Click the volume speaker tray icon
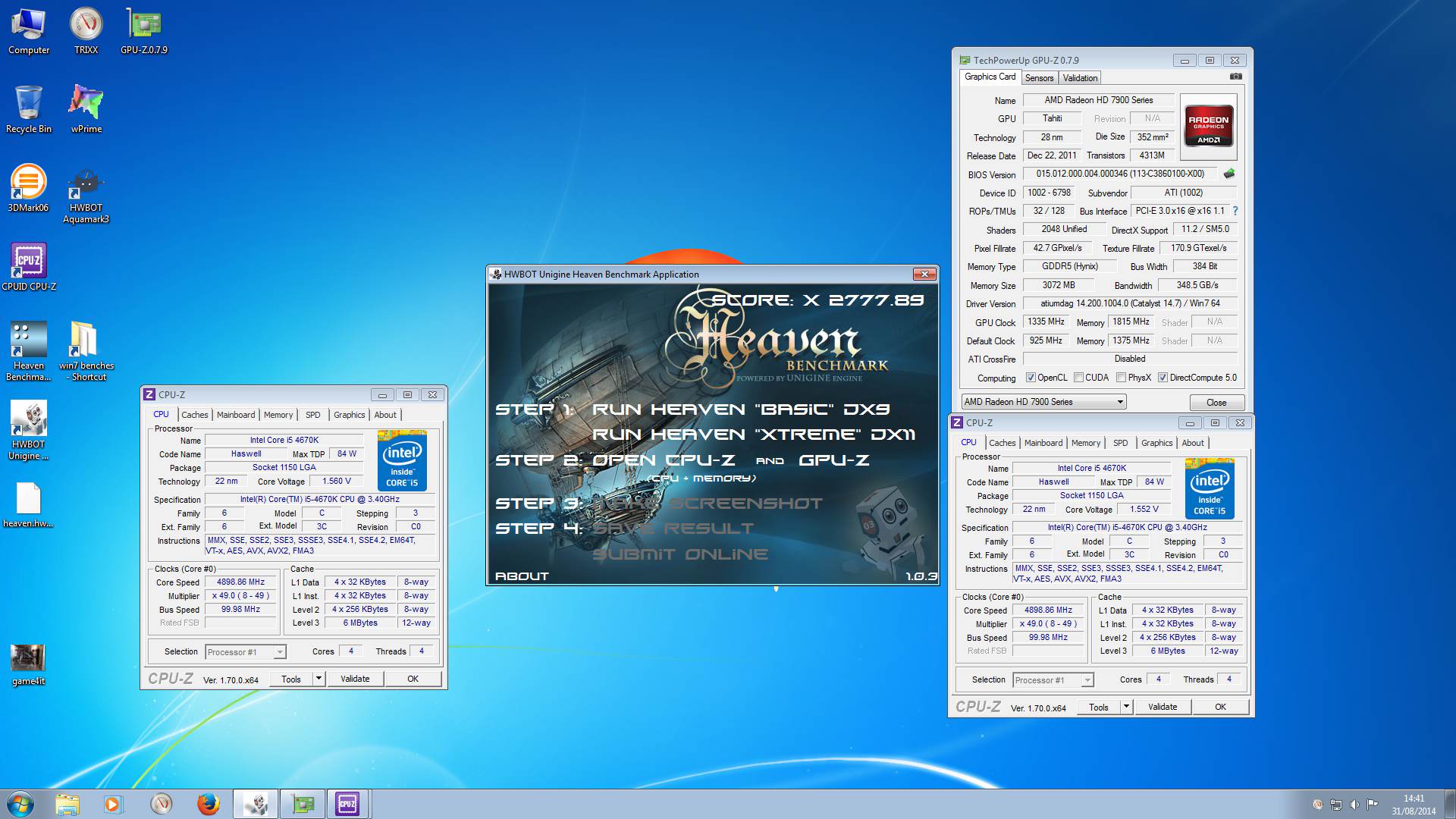 (x=1354, y=805)
